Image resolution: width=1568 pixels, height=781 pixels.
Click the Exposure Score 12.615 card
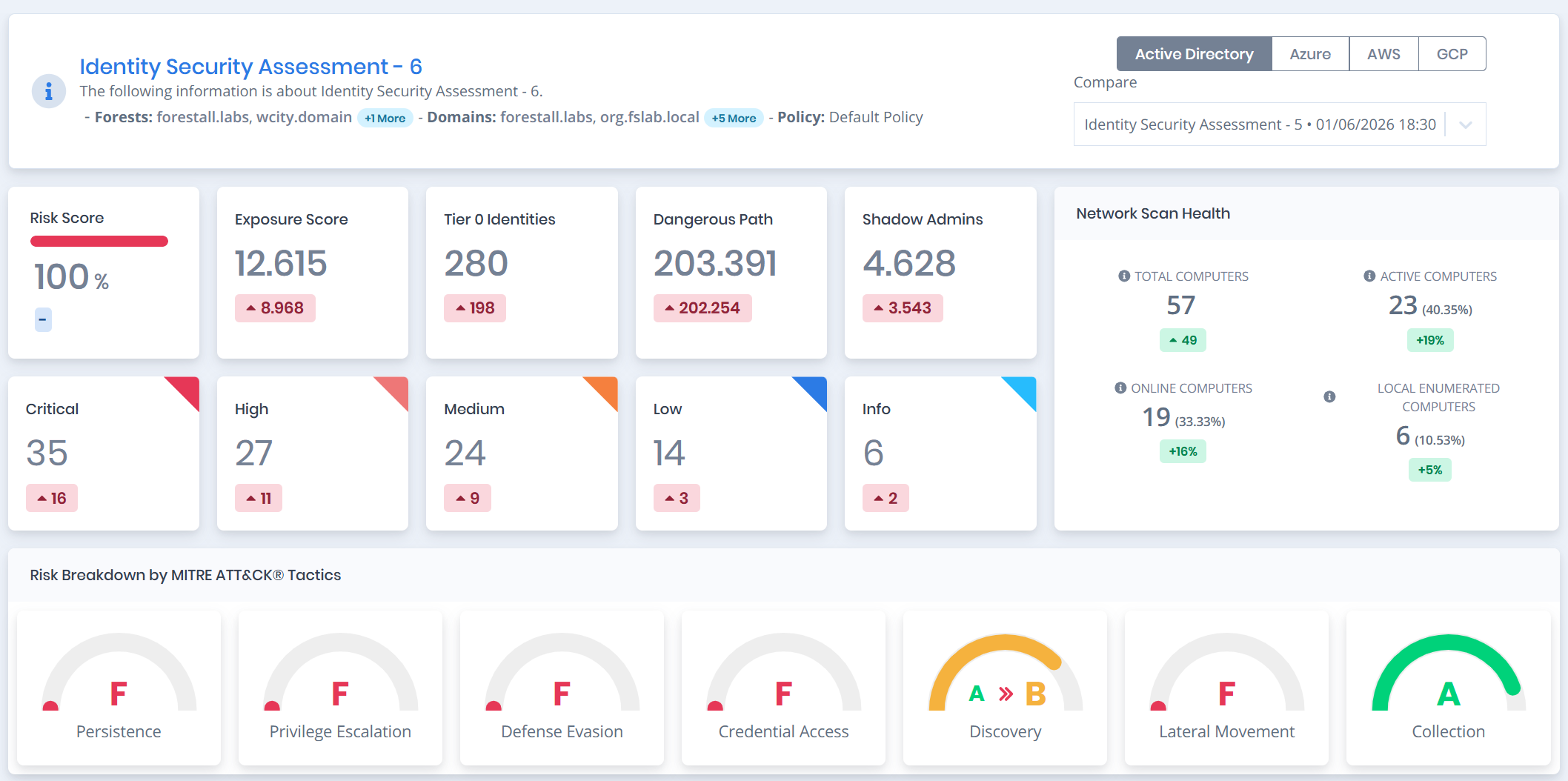pyautogui.click(x=313, y=273)
